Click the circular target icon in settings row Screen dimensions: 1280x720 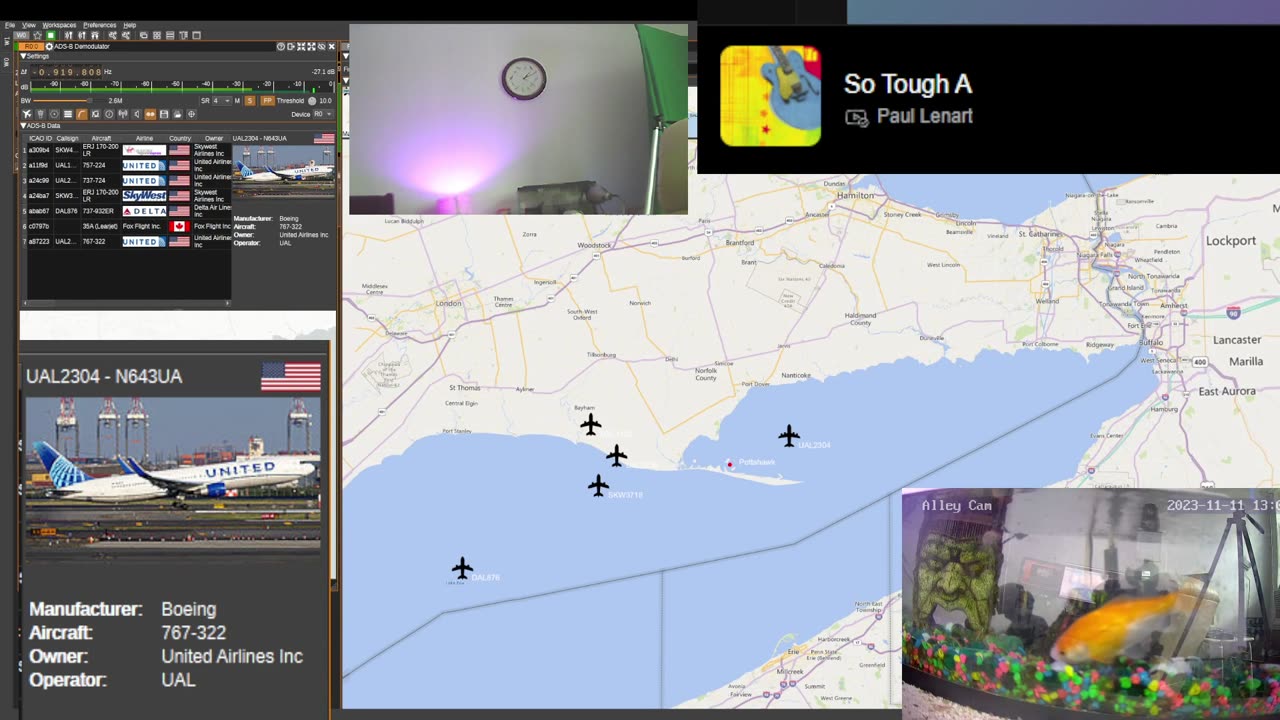pos(54,114)
